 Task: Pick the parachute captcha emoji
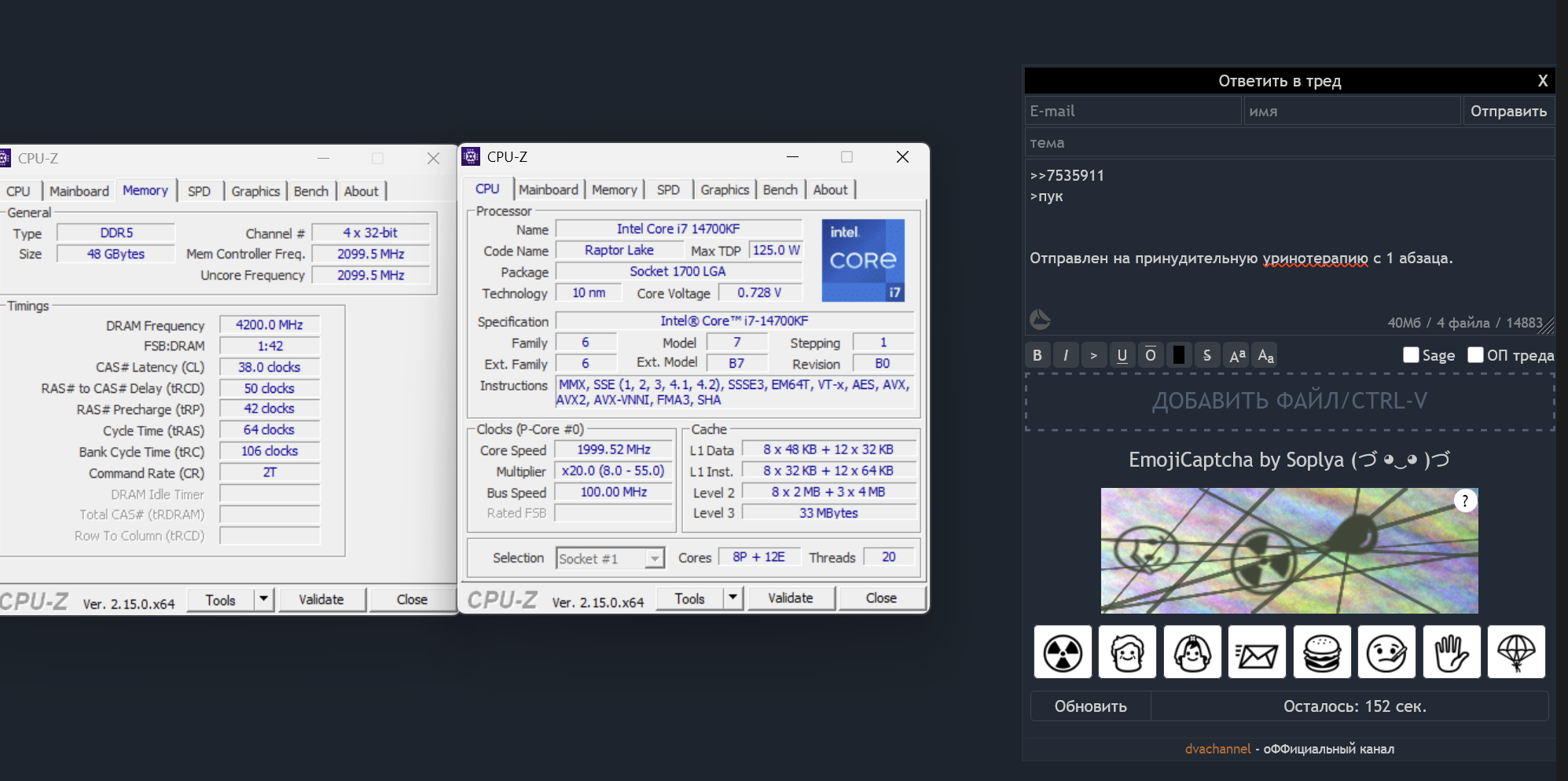[1516, 652]
